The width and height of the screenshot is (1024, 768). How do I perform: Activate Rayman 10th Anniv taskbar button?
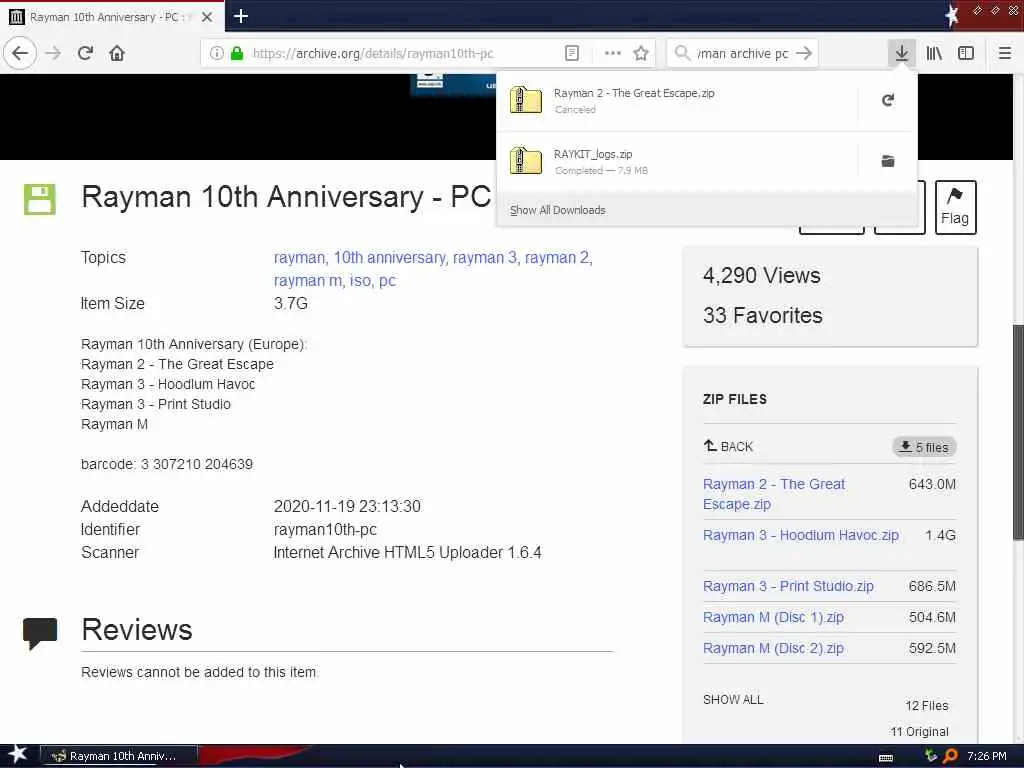tap(119, 756)
